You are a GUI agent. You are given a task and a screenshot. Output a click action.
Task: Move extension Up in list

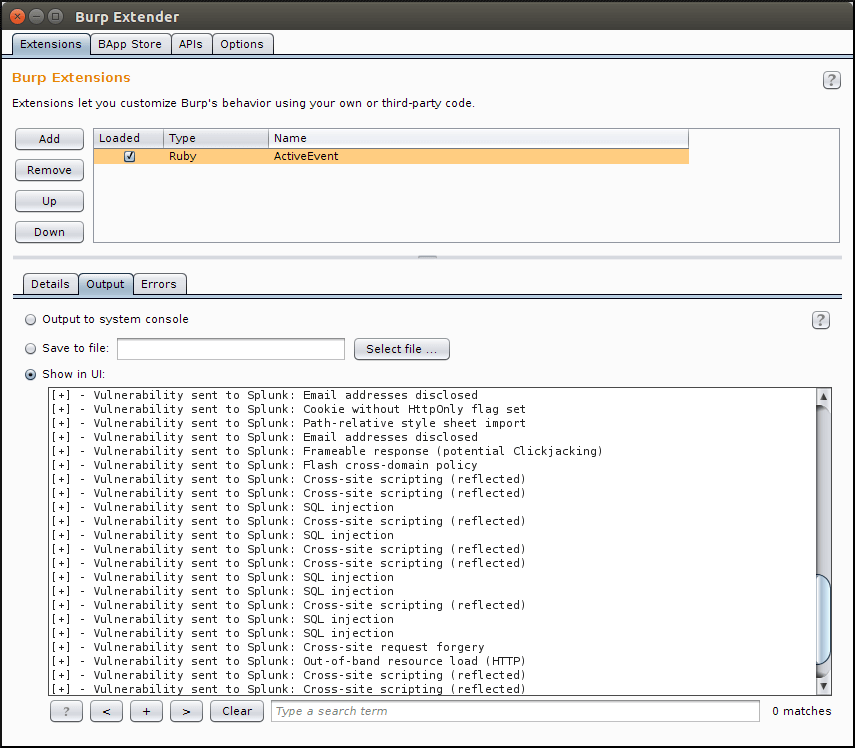pyautogui.click(x=50, y=201)
